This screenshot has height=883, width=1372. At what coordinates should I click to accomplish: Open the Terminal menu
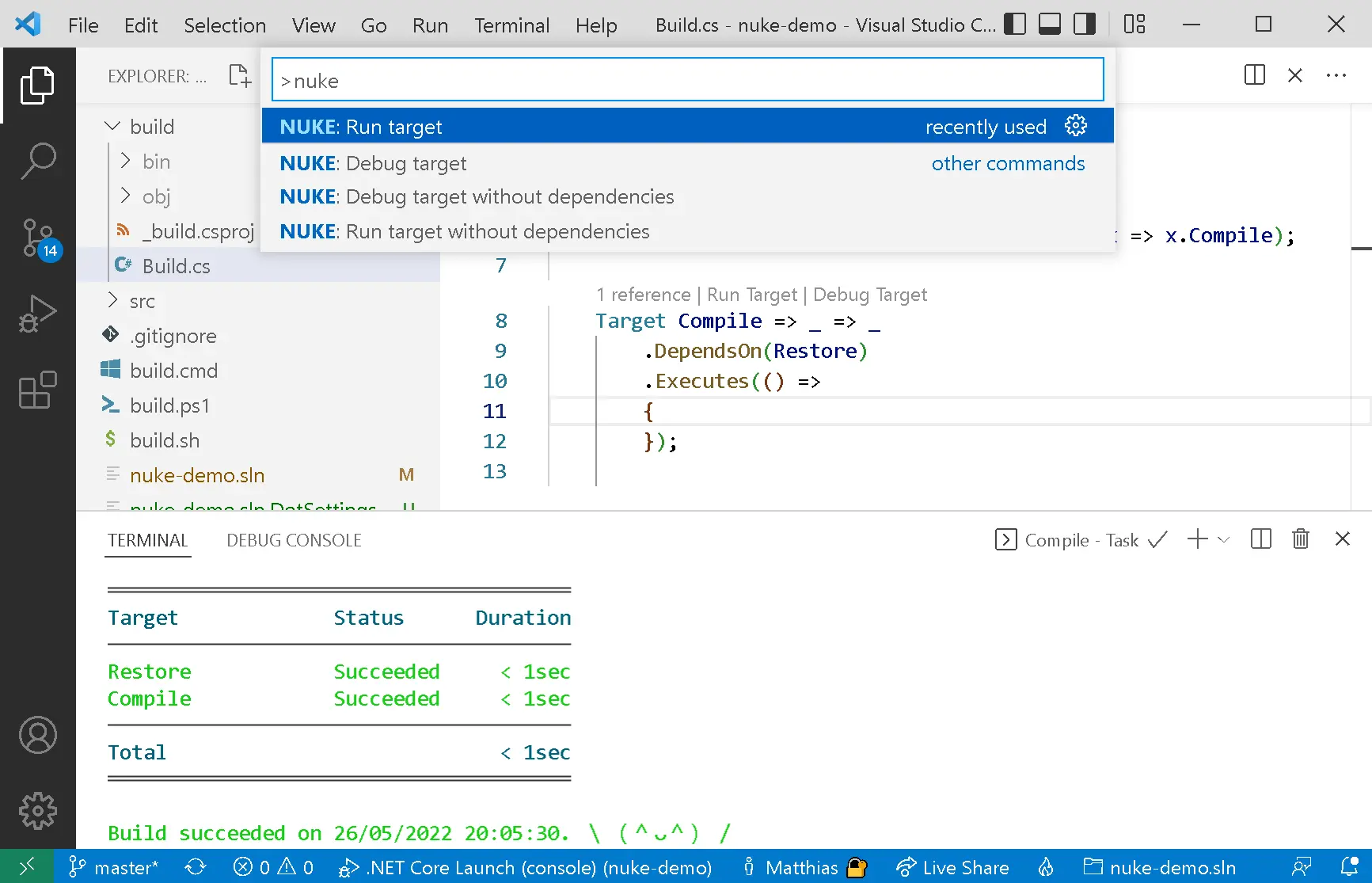[511, 25]
